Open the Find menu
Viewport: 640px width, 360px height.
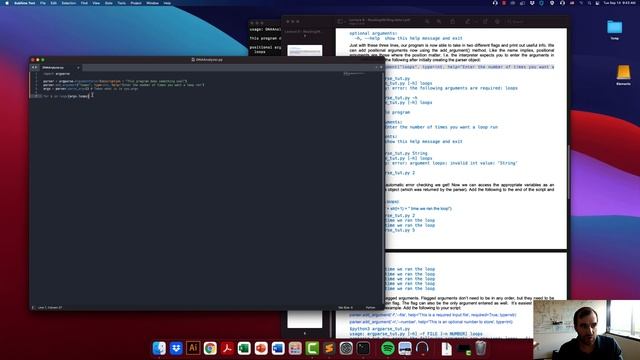(x=84, y=3)
